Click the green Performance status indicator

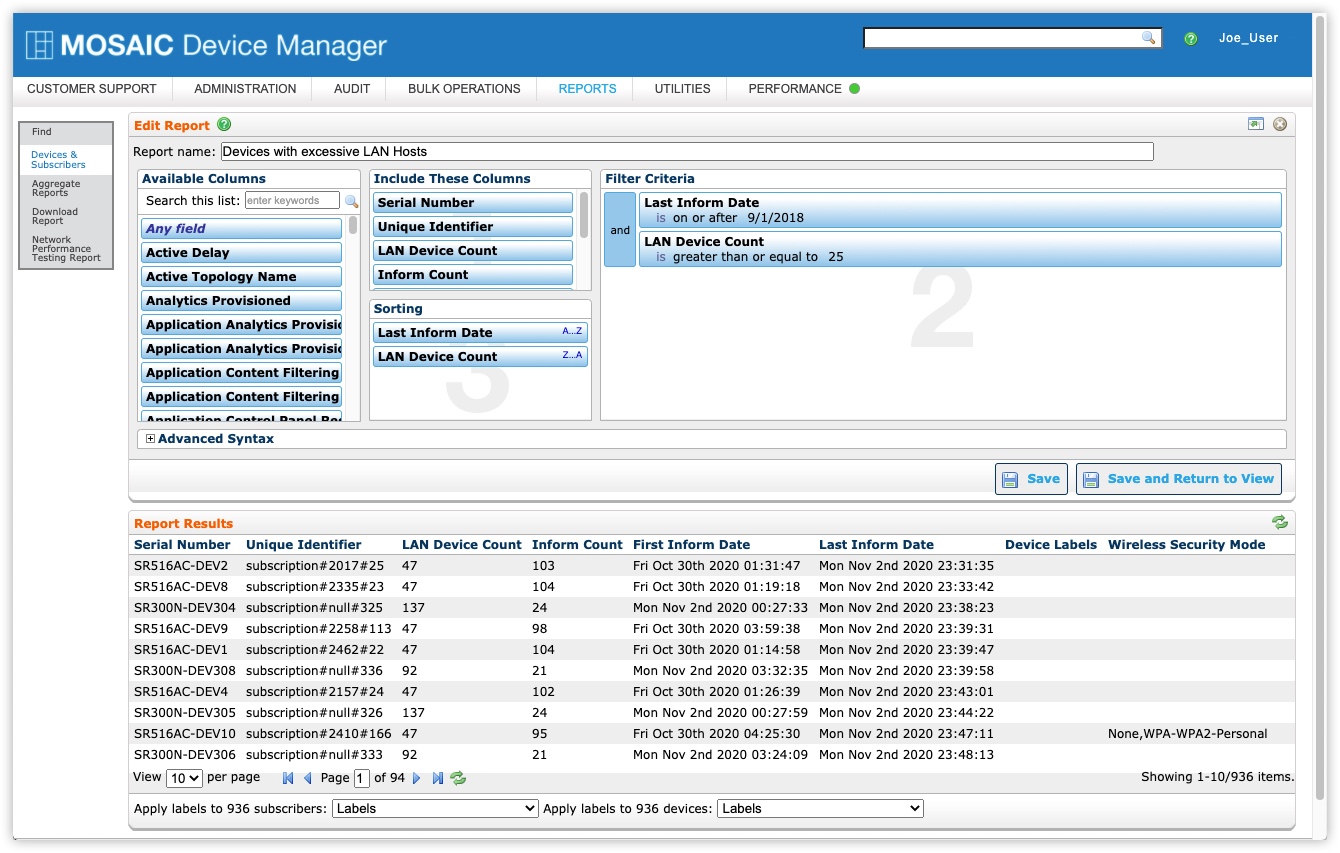coord(854,88)
